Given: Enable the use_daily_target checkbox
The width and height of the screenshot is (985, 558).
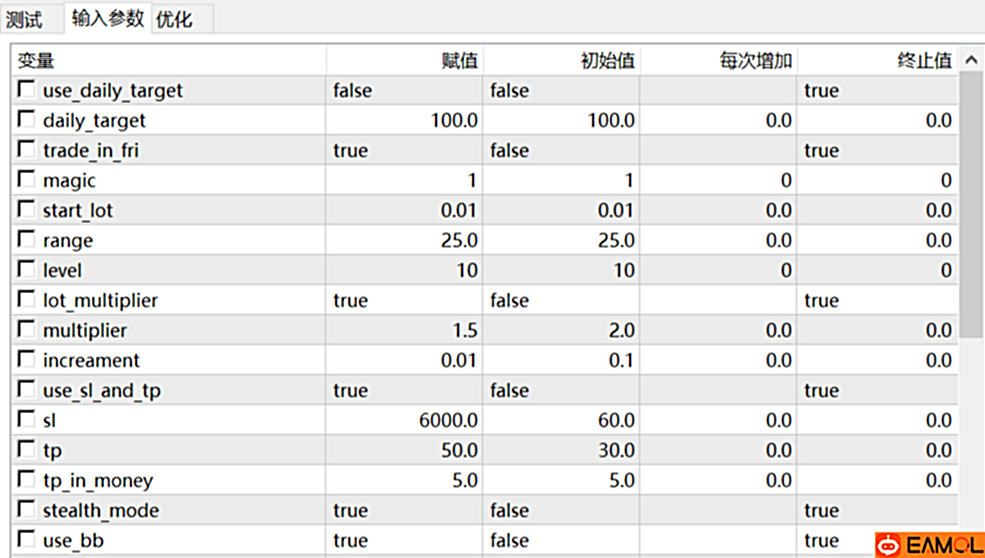Looking at the screenshot, I should tap(26, 89).
